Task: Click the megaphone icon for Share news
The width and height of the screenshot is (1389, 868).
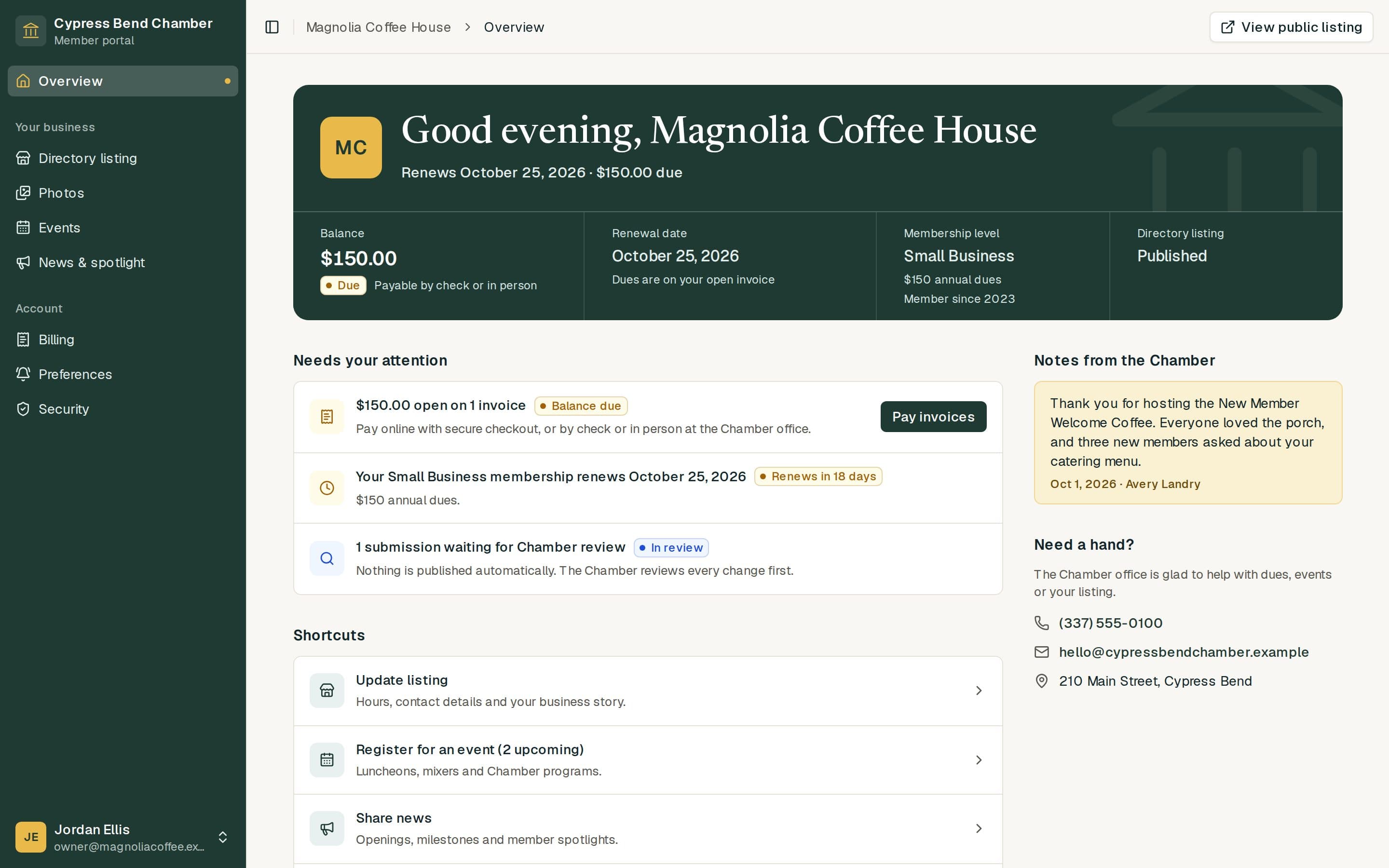Action: point(327,828)
